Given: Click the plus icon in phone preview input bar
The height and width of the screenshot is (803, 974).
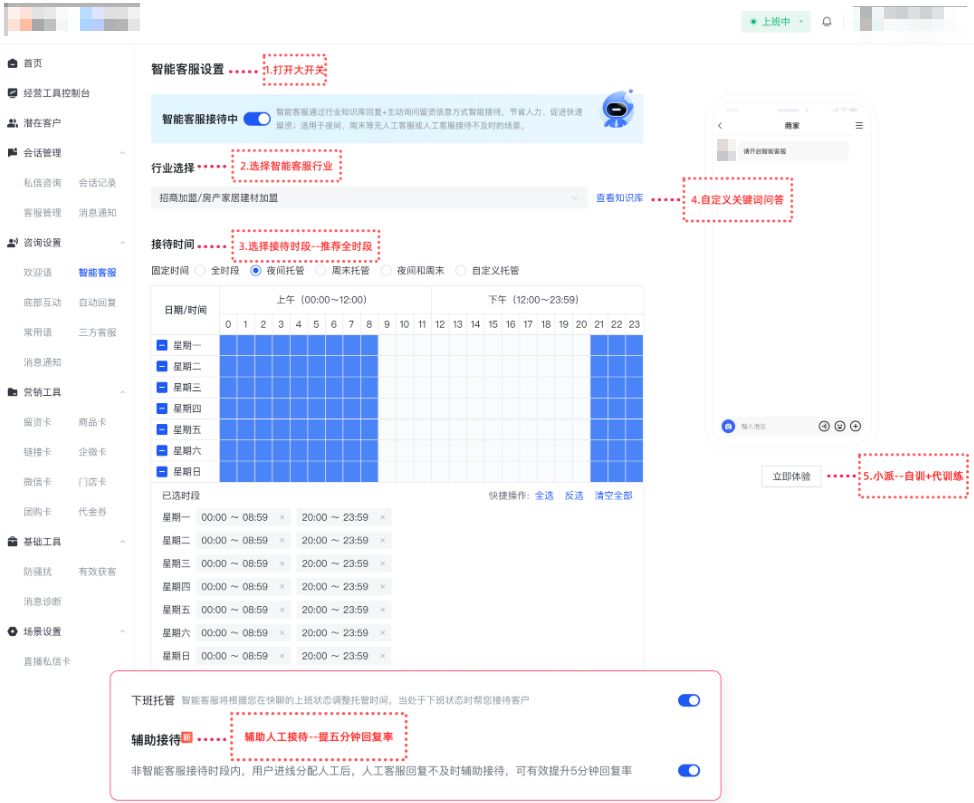Looking at the screenshot, I should [x=856, y=425].
